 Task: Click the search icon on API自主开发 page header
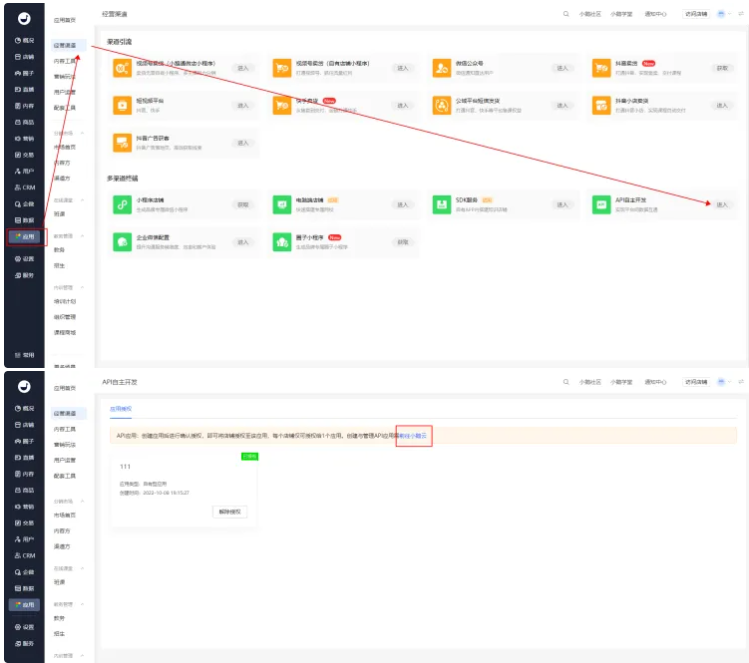(566, 382)
